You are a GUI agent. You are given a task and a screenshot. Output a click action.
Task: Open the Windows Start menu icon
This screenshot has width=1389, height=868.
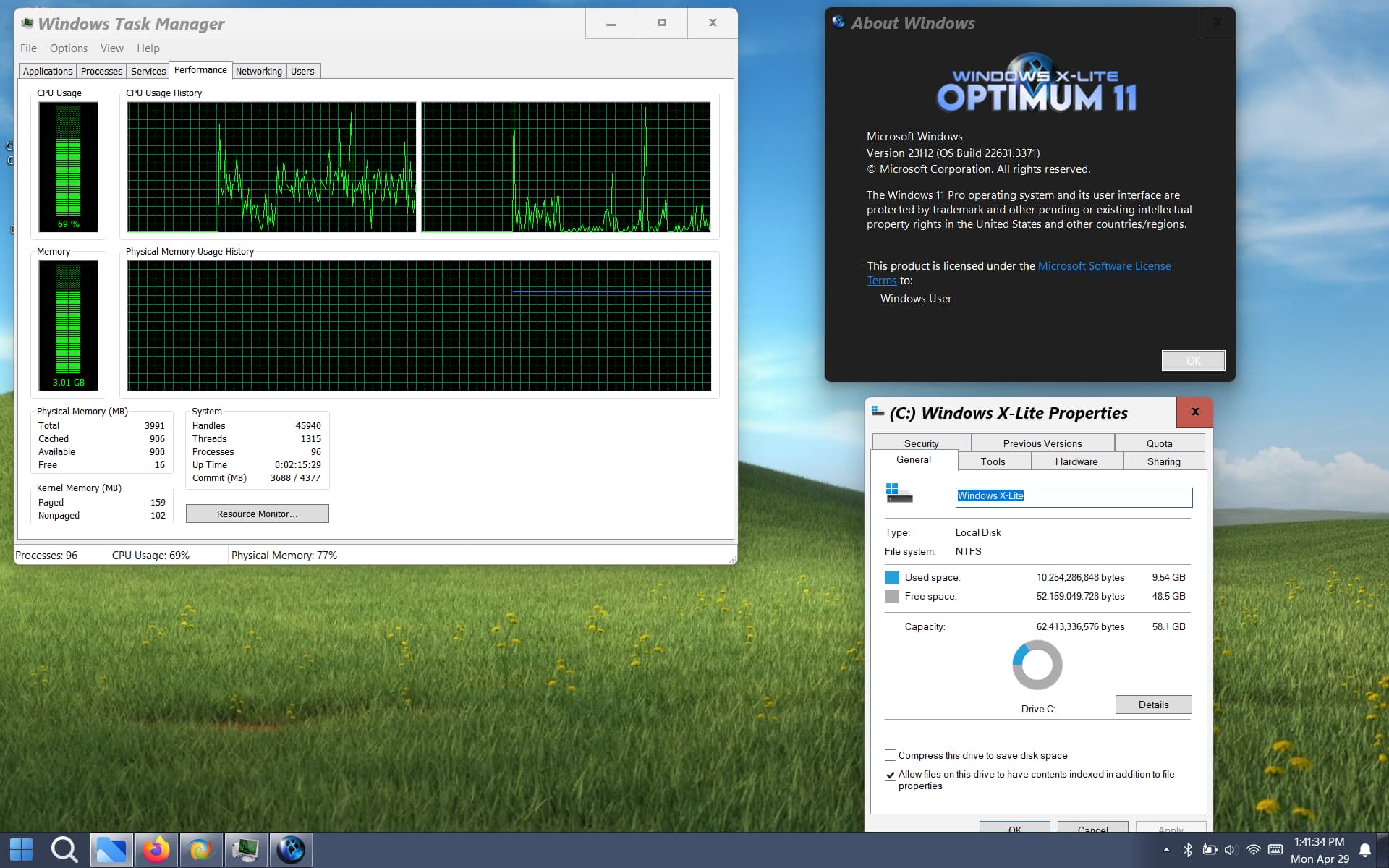(x=21, y=850)
